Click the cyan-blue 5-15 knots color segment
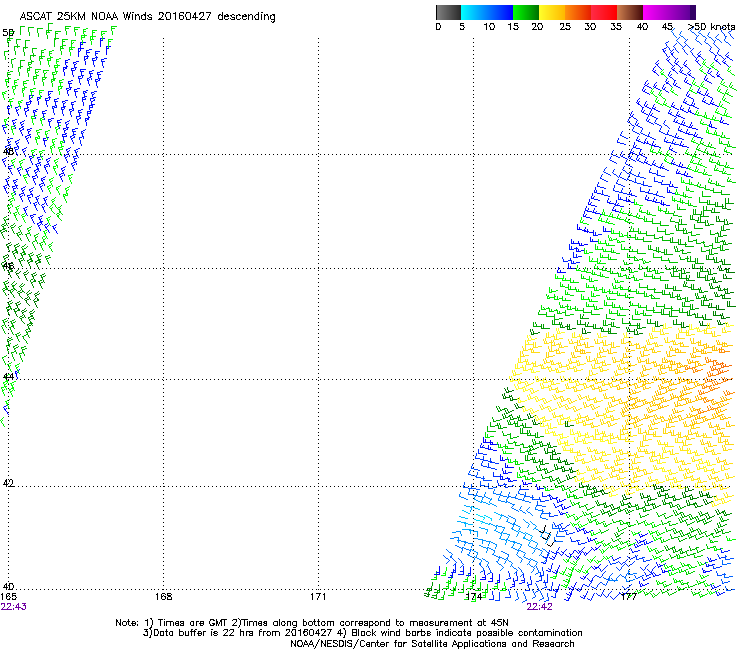This screenshot has height=650, width=740. [x=487, y=12]
